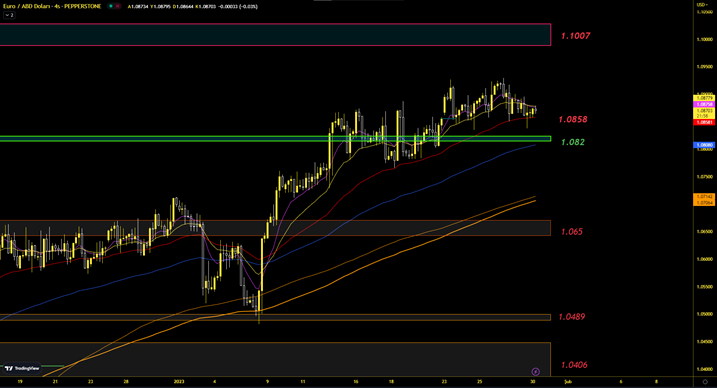Viewport: 717px width, 388px height.
Task: Select the blue moving average price tag
Action: point(704,145)
